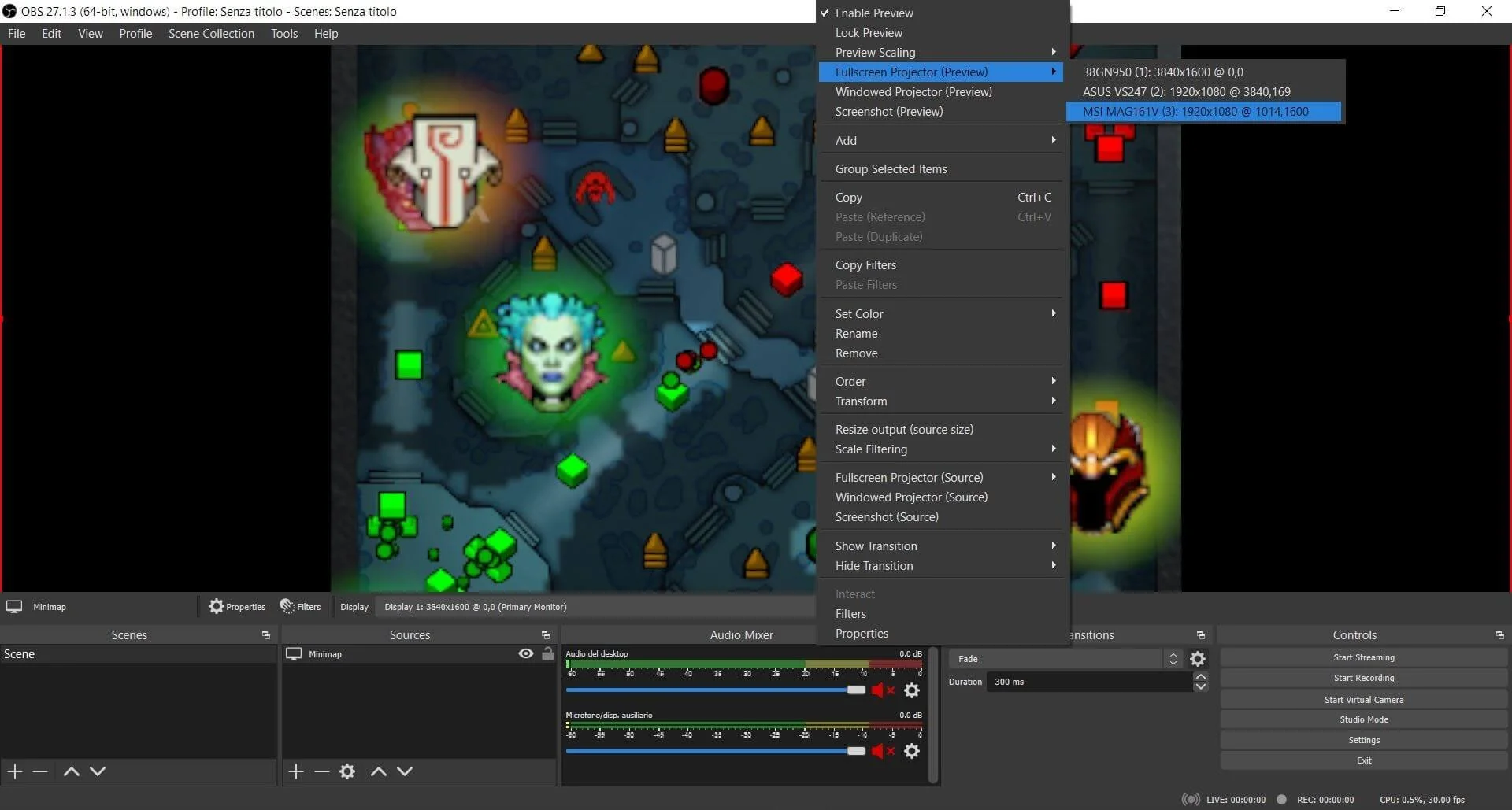Screen dimensions: 1512x810
Task: Open audio settings gear for Audio del desktop
Action: 911,690
